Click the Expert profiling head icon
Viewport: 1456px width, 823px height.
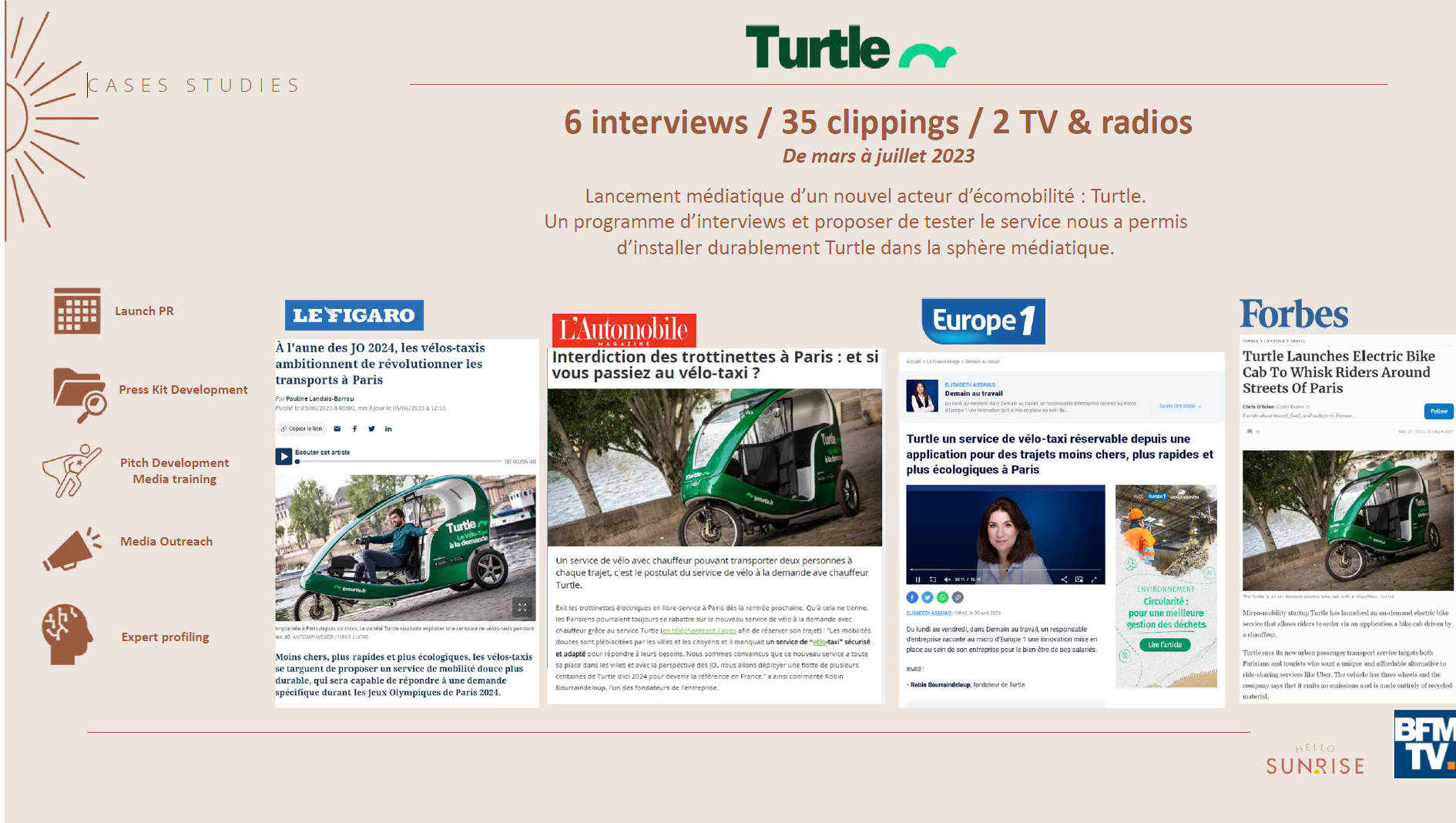[x=67, y=634]
